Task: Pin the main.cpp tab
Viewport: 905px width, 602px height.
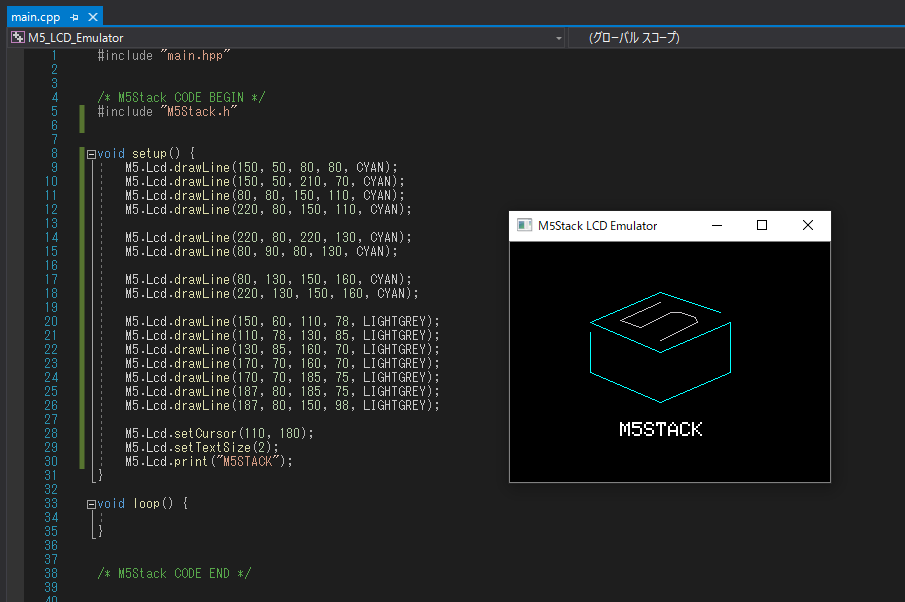Action: click(x=74, y=17)
